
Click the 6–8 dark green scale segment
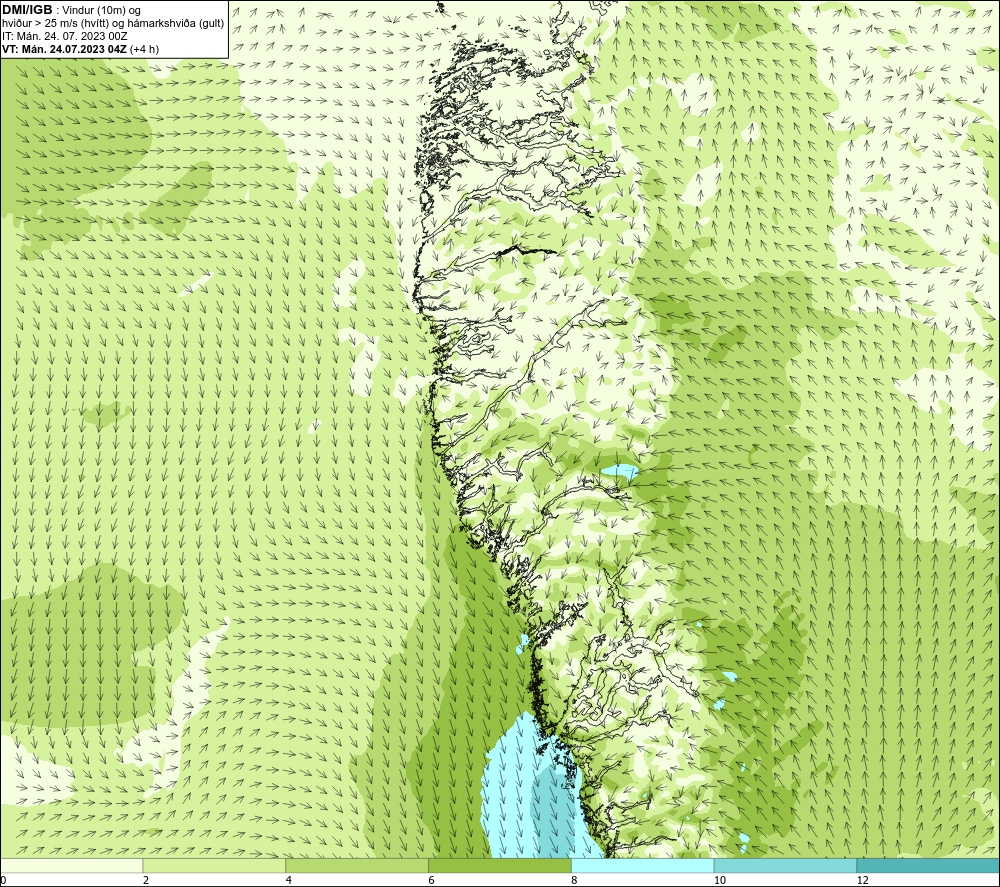[500, 865]
